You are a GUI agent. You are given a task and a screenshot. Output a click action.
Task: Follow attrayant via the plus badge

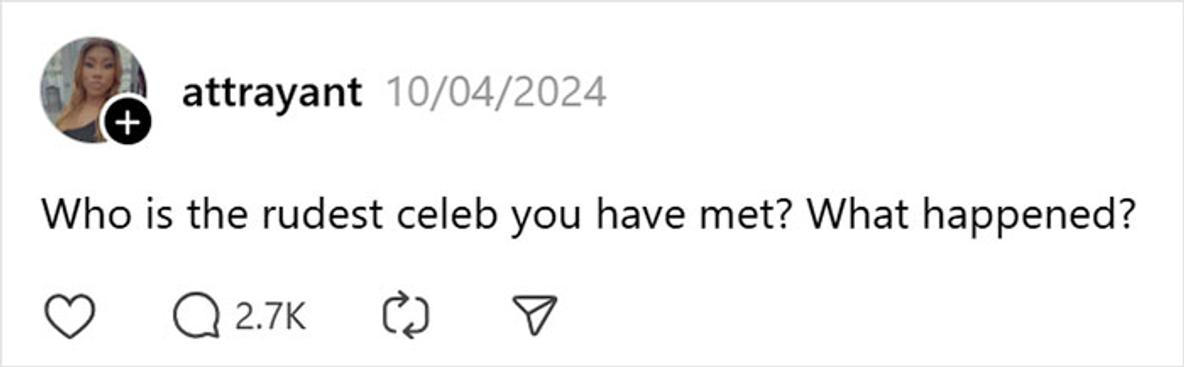tap(127, 119)
